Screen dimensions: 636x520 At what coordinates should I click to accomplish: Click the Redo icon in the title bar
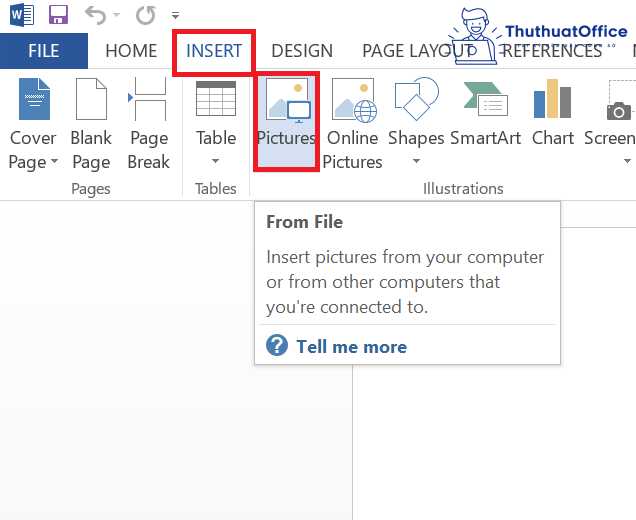[x=145, y=15]
